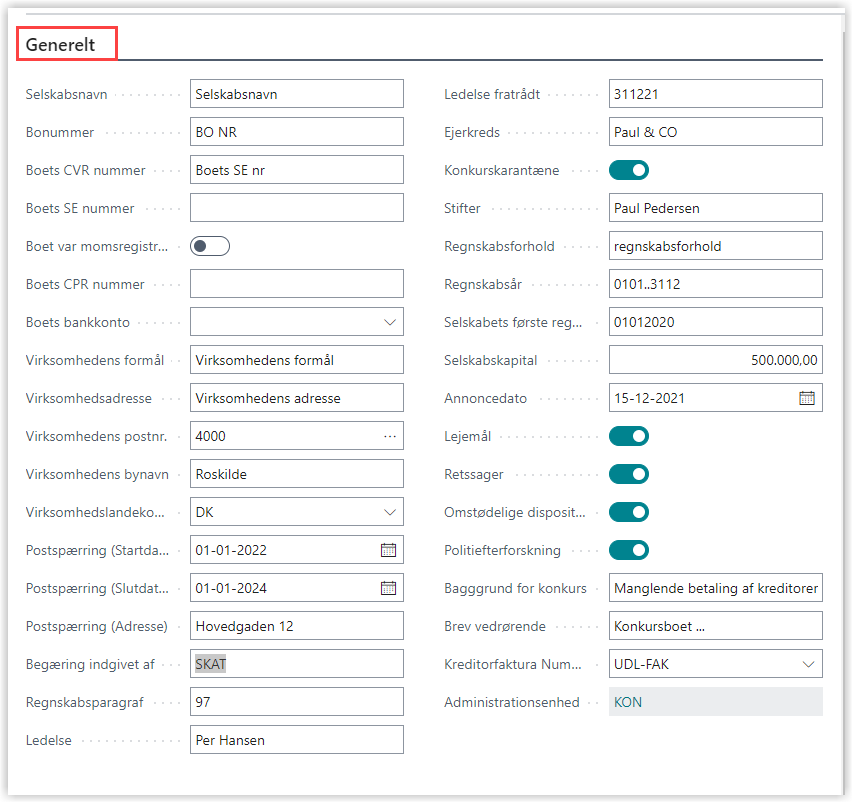Open calendar picker for Postspærring end date
This screenshot has height=803, width=853.
tap(388, 588)
